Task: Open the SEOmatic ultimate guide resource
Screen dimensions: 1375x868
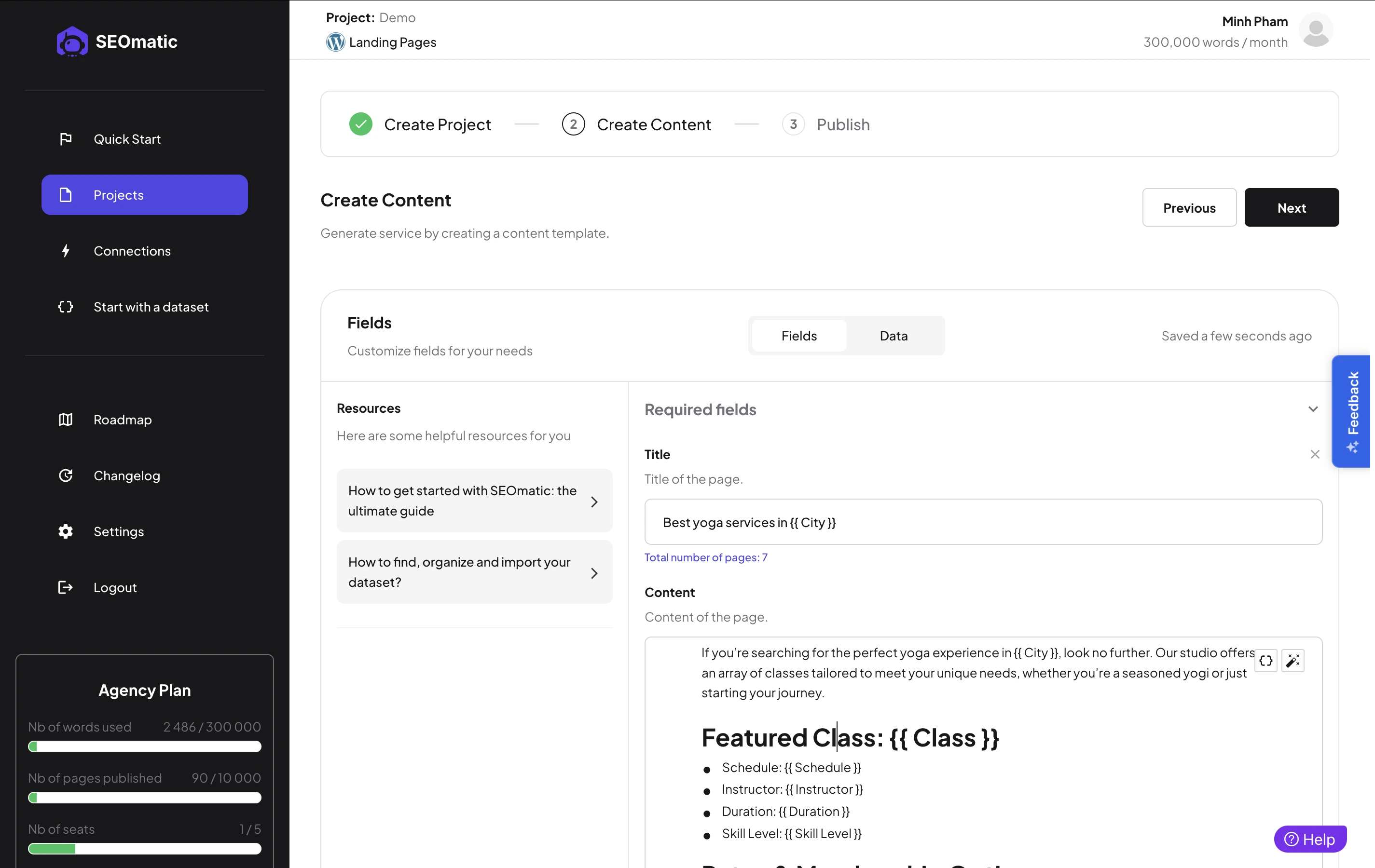Action: (474, 501)
